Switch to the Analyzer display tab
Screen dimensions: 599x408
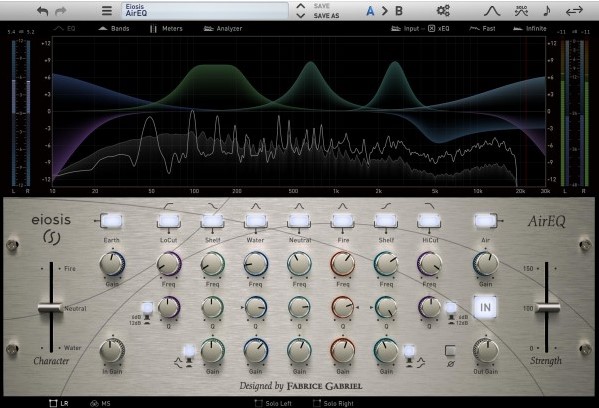[x=223, y=28]
